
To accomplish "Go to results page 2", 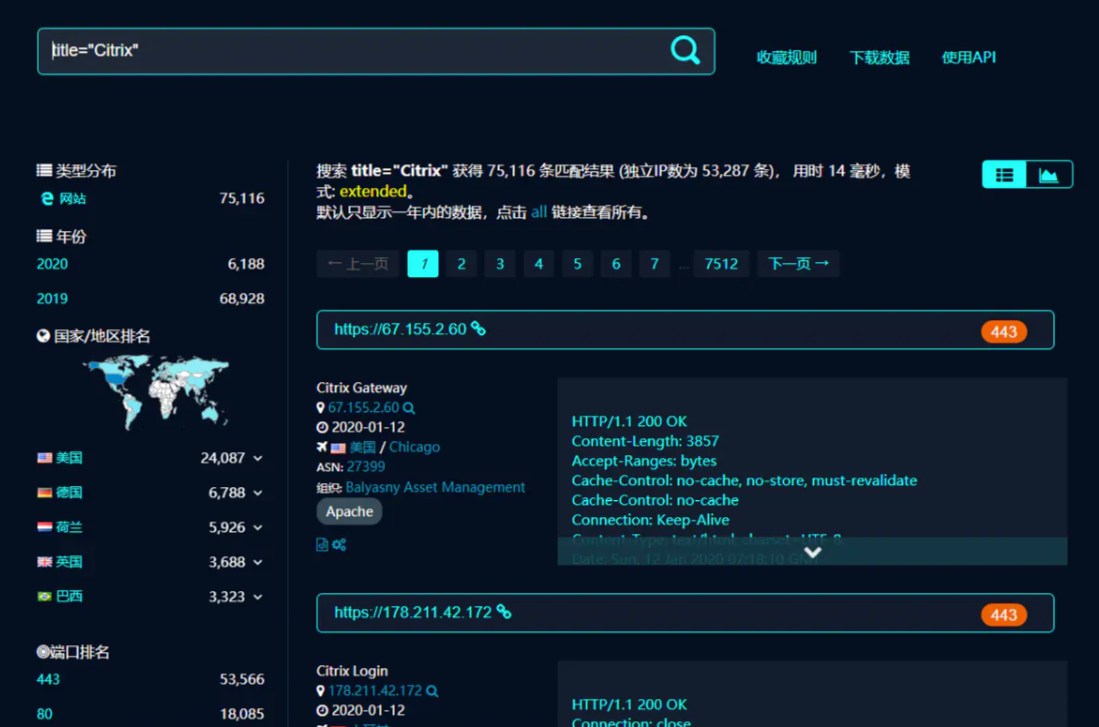I will coord(461,264).
